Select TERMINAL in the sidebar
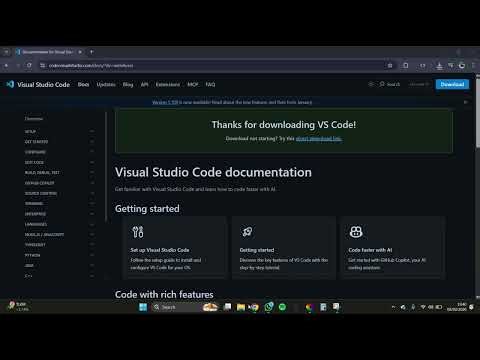Viewport: 480px width, 360px height. pos(34,204)
